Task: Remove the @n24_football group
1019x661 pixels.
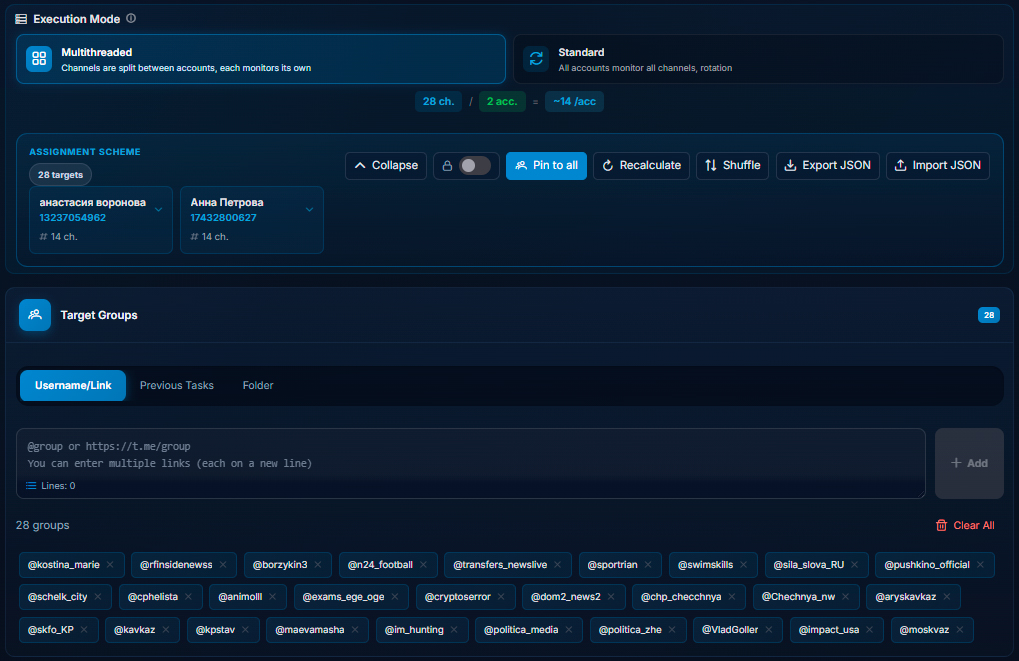Action: pos(424,565)
